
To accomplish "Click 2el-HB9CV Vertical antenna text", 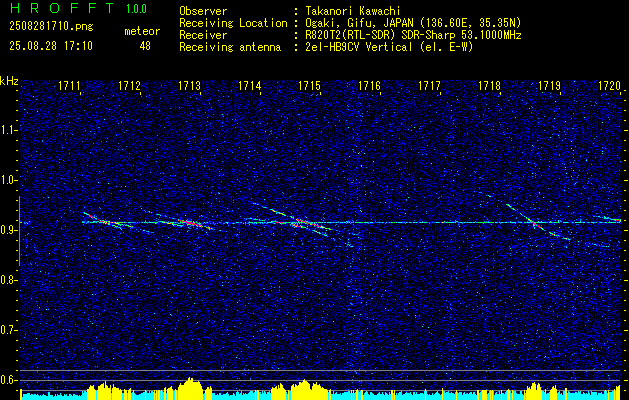I will coord(389,47).
